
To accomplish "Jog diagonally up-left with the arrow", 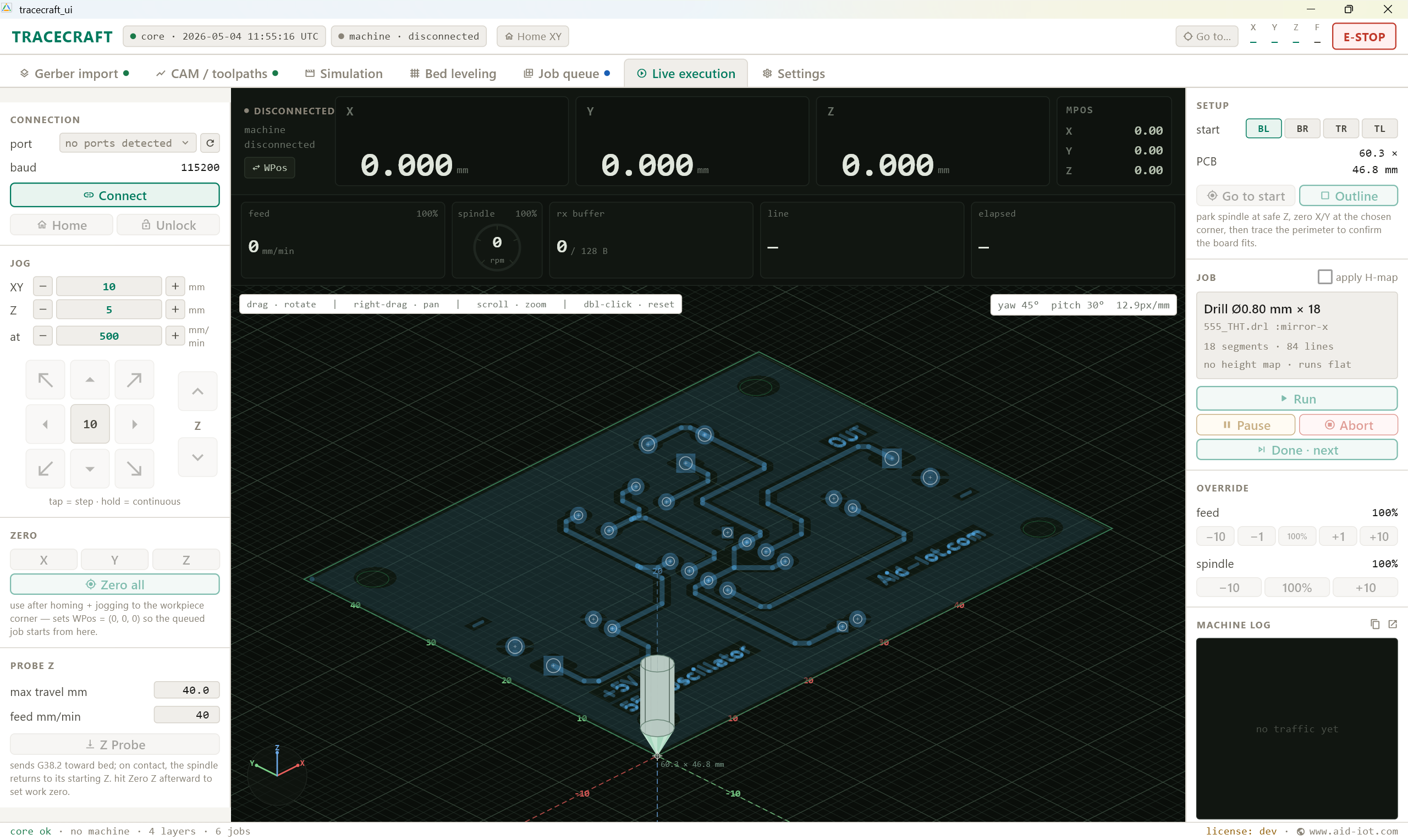I will 45,380.
